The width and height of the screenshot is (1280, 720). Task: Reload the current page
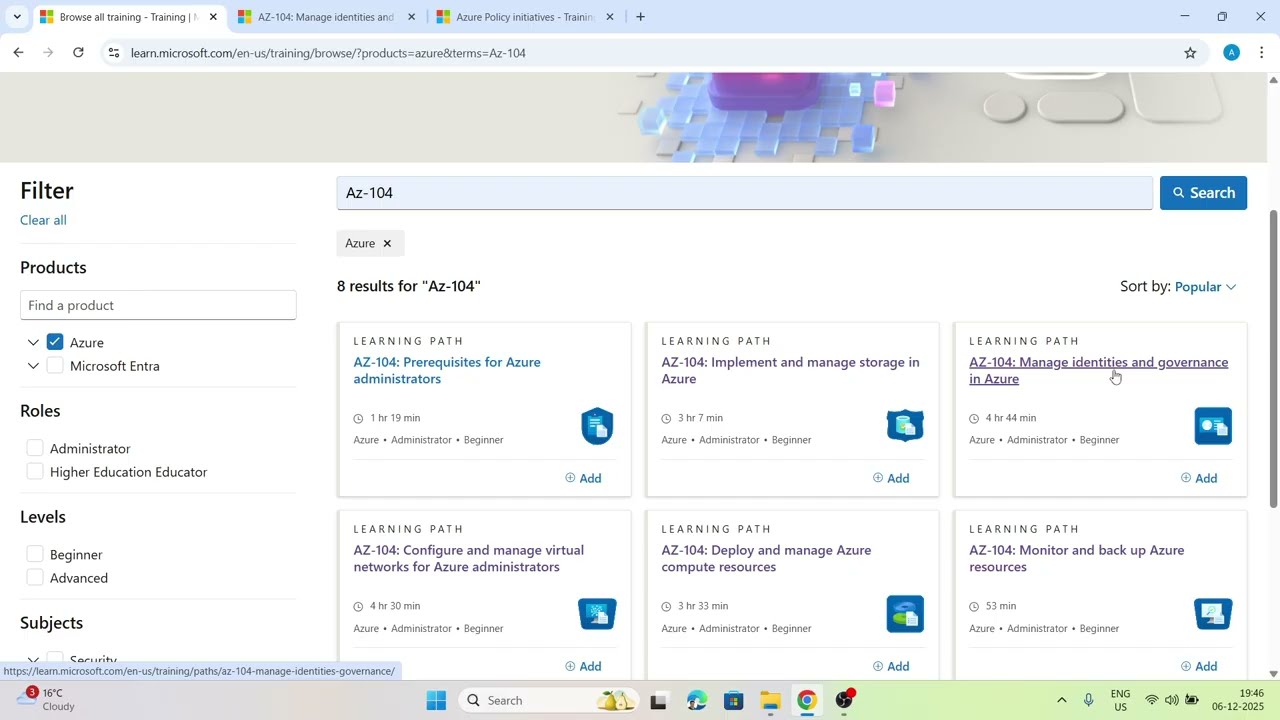[x=78, y=53]
